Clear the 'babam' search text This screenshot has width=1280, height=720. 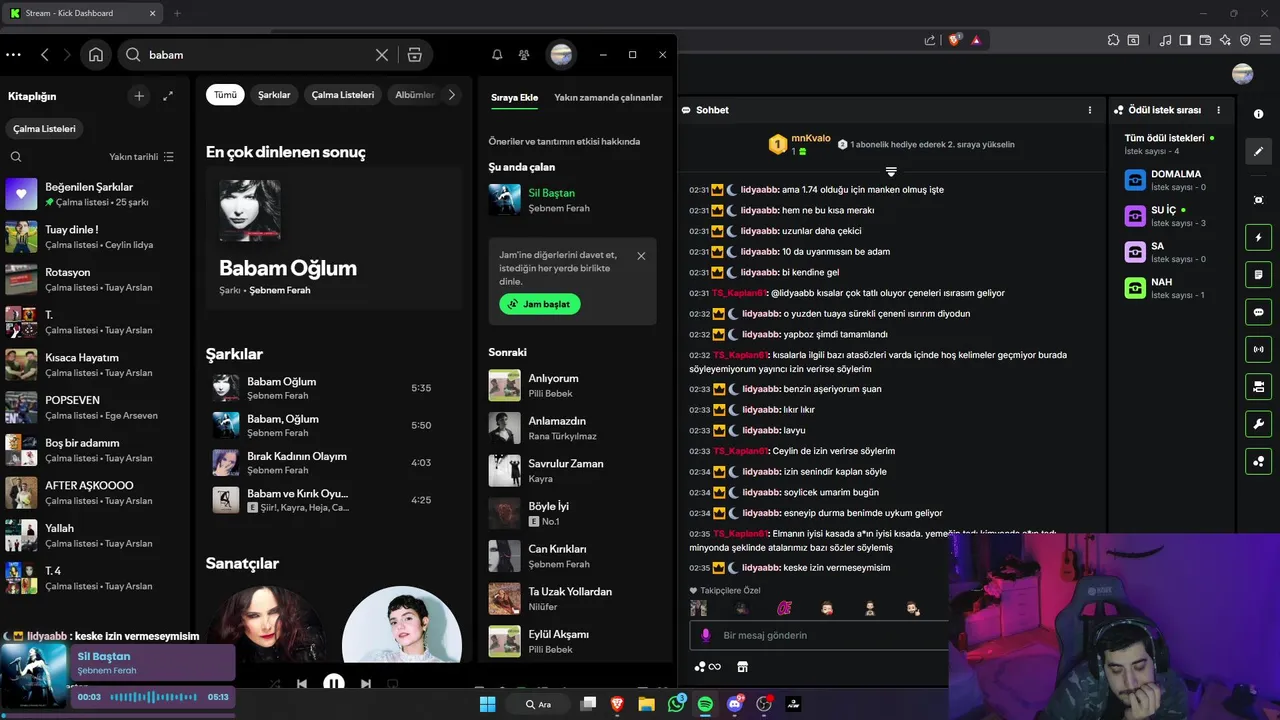[381, 55]
